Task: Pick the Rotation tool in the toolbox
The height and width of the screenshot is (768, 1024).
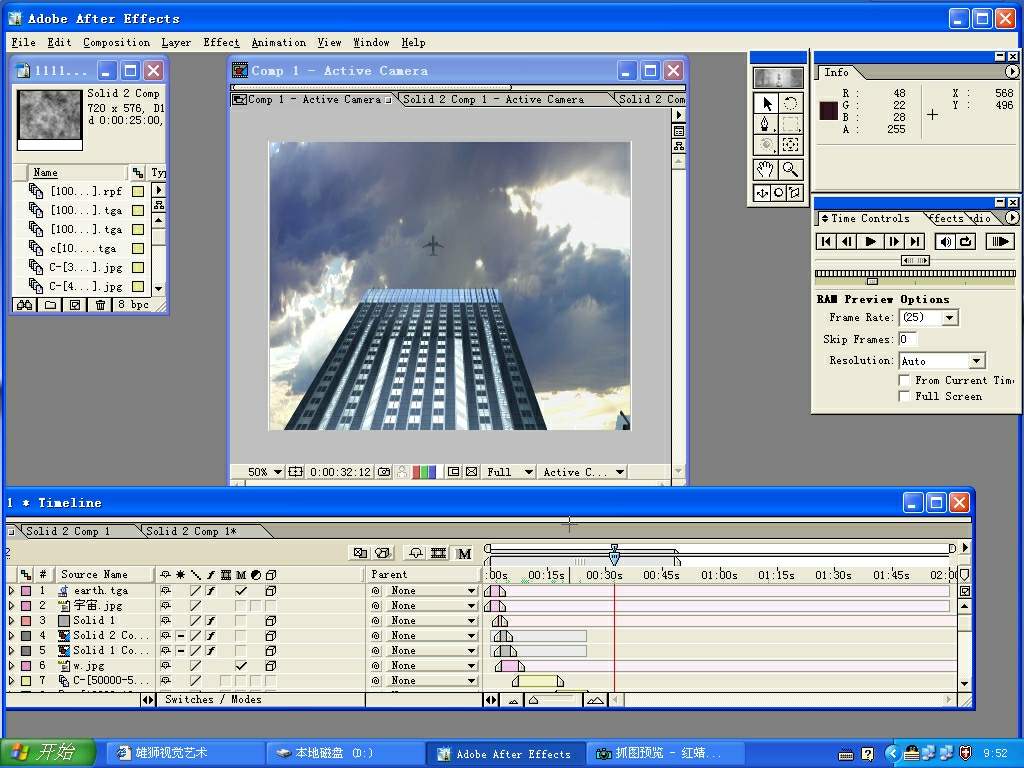Action: tap(791, 103)
